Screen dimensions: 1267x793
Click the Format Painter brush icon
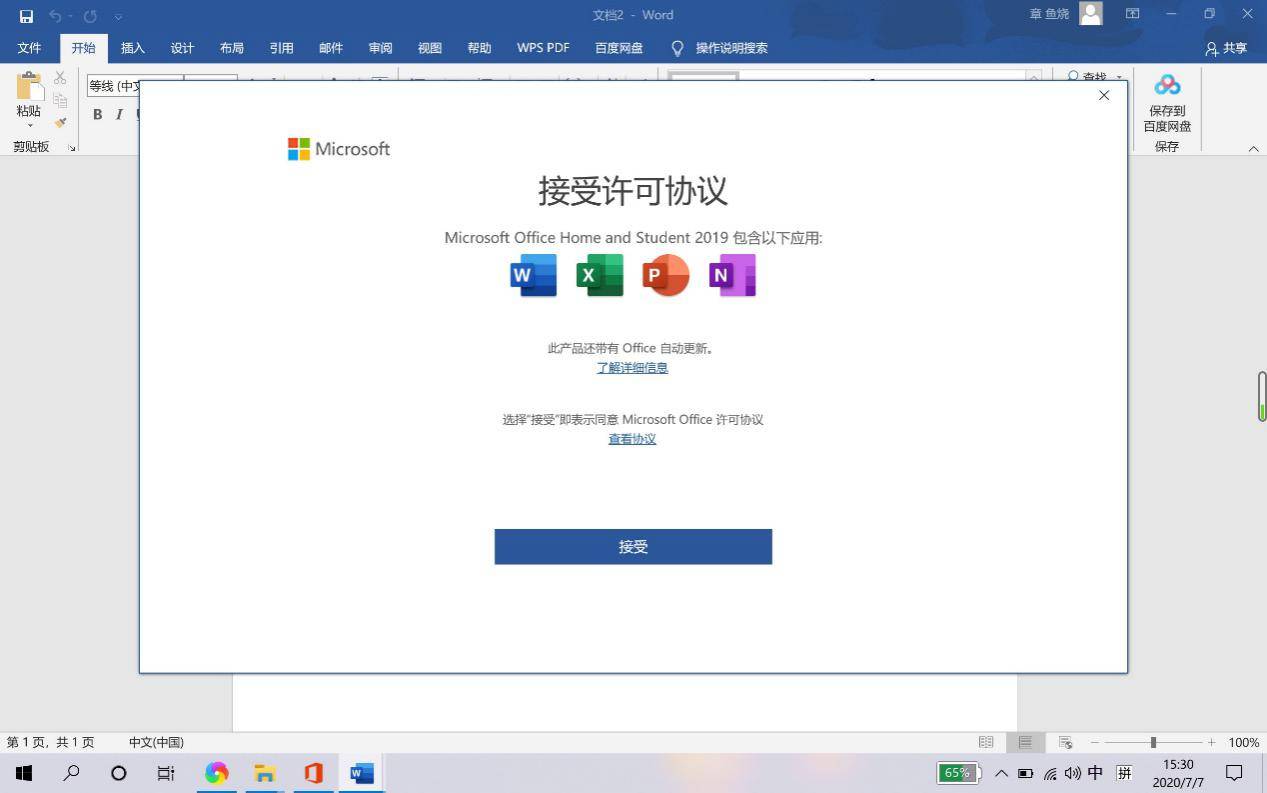point(60,123)
